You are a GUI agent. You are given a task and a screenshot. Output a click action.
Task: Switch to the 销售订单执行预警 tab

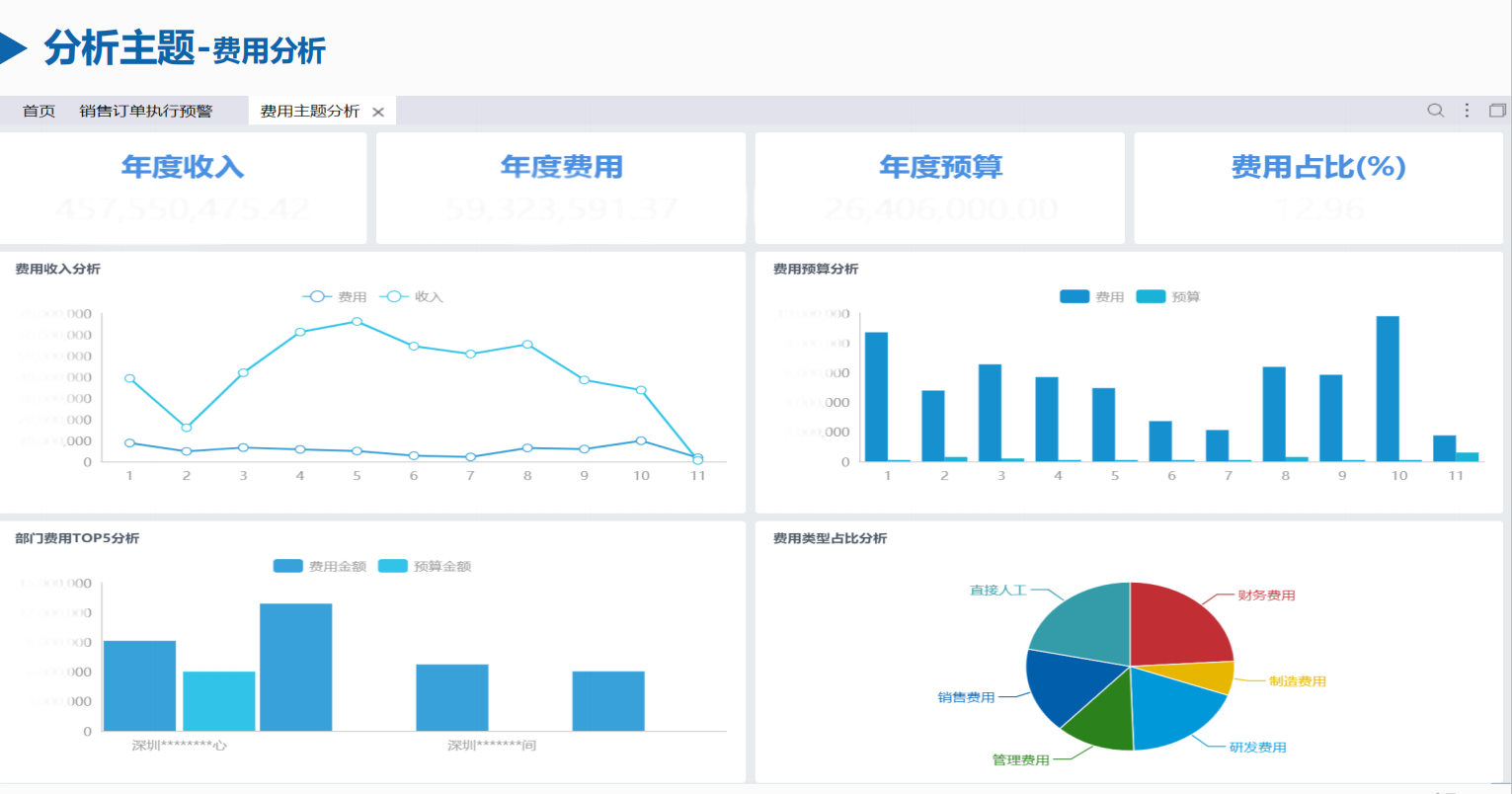coord(146,111)
